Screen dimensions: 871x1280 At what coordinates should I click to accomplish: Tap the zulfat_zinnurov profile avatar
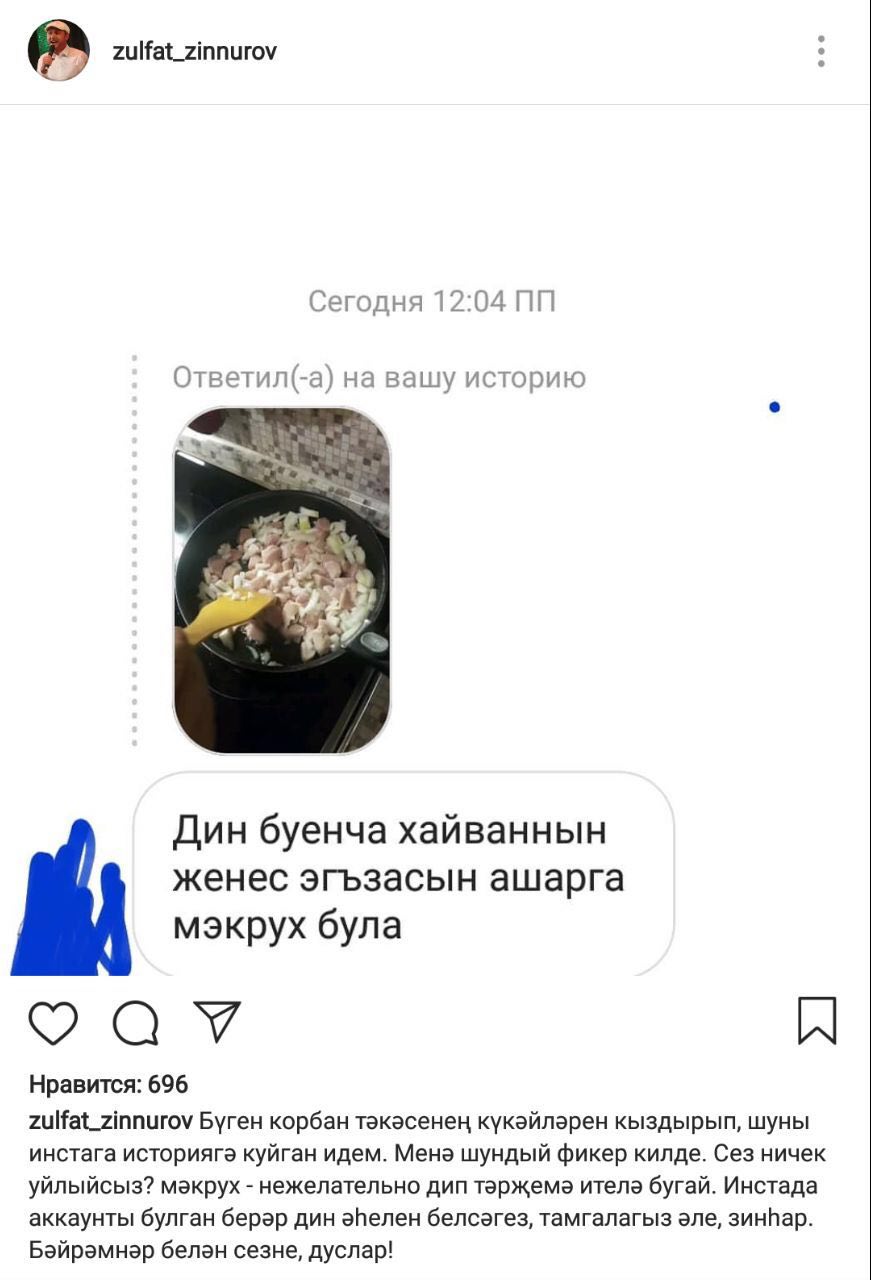[x=59, y=51]
